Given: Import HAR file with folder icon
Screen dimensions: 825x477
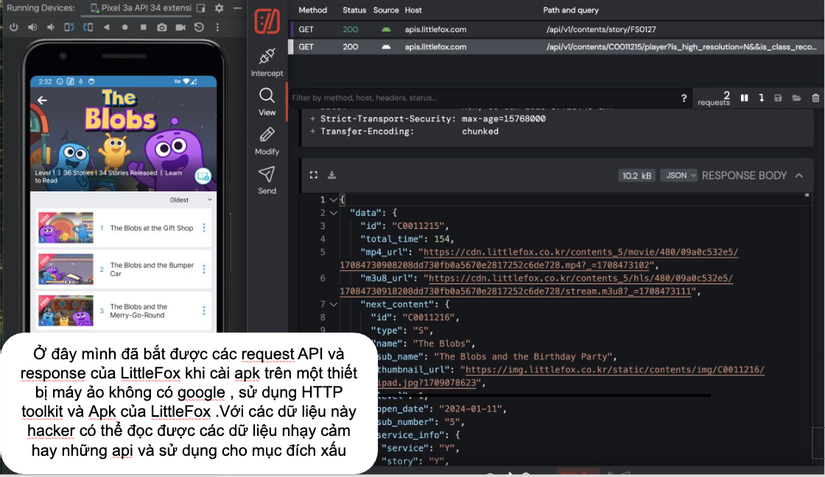Looking at the screenshot, I should point(797,98).
